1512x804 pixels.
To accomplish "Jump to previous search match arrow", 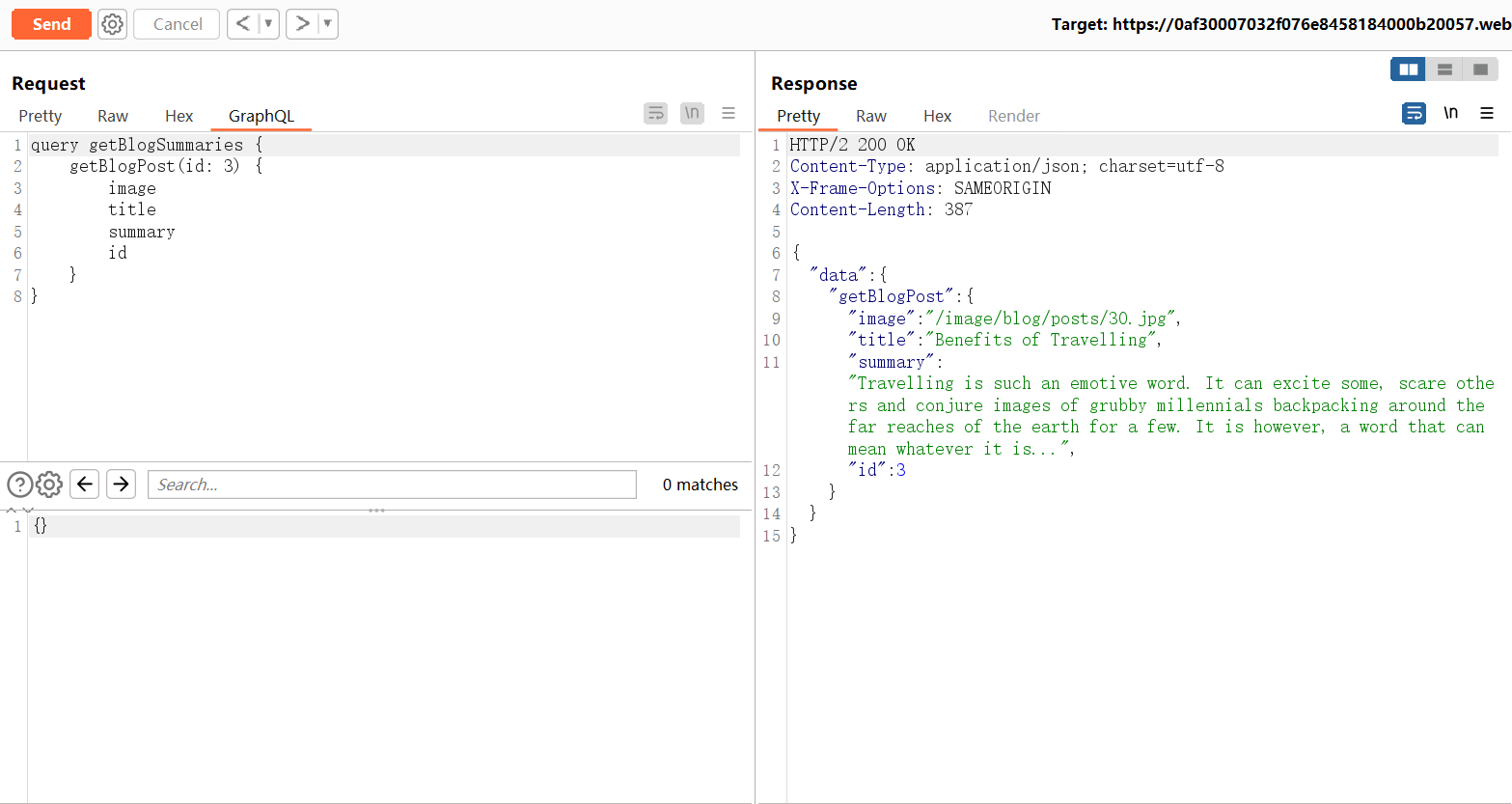I will [x=85, y=485].
